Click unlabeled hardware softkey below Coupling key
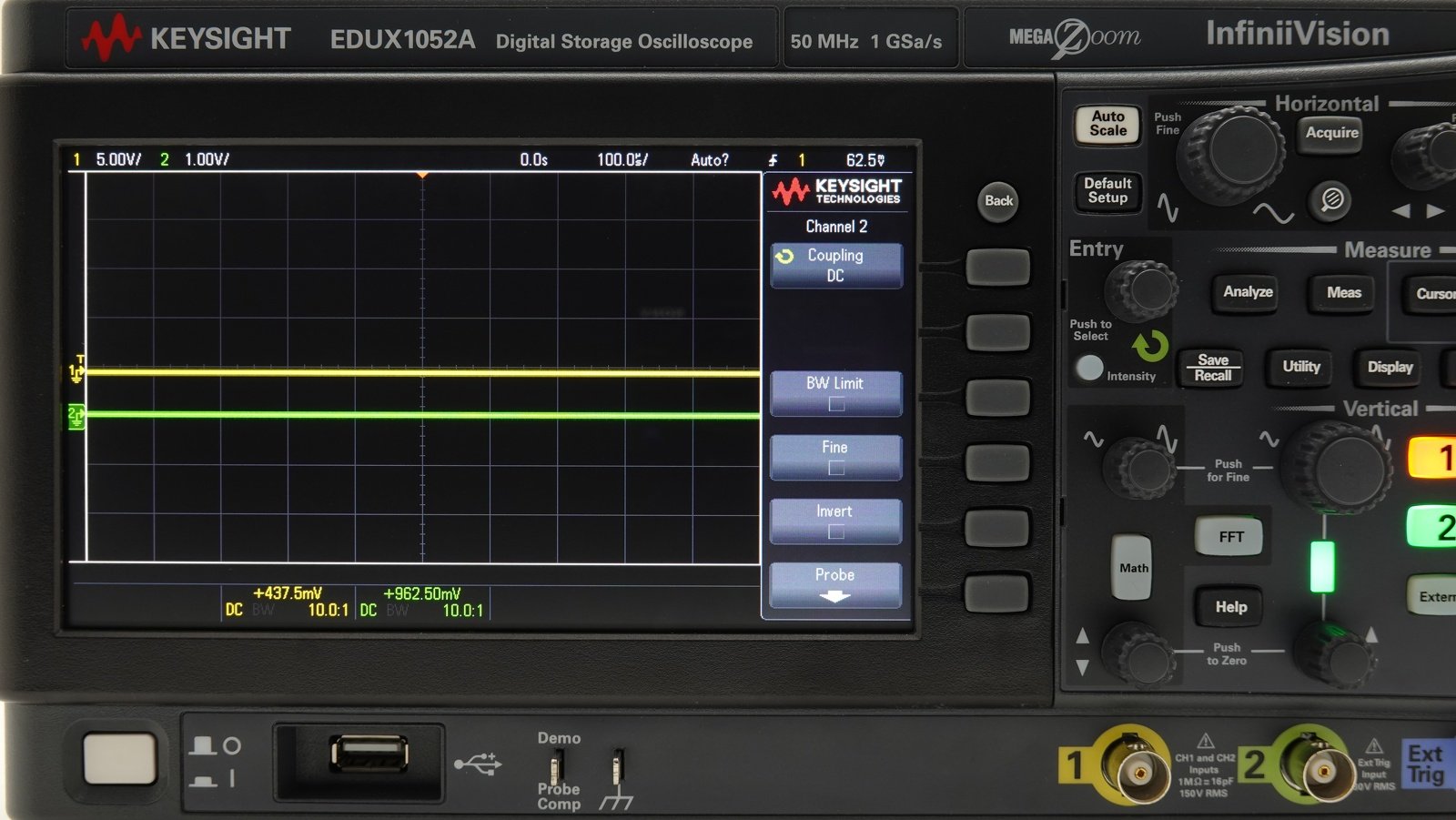This screenshot has width=1456, height=820. (997, 332)
